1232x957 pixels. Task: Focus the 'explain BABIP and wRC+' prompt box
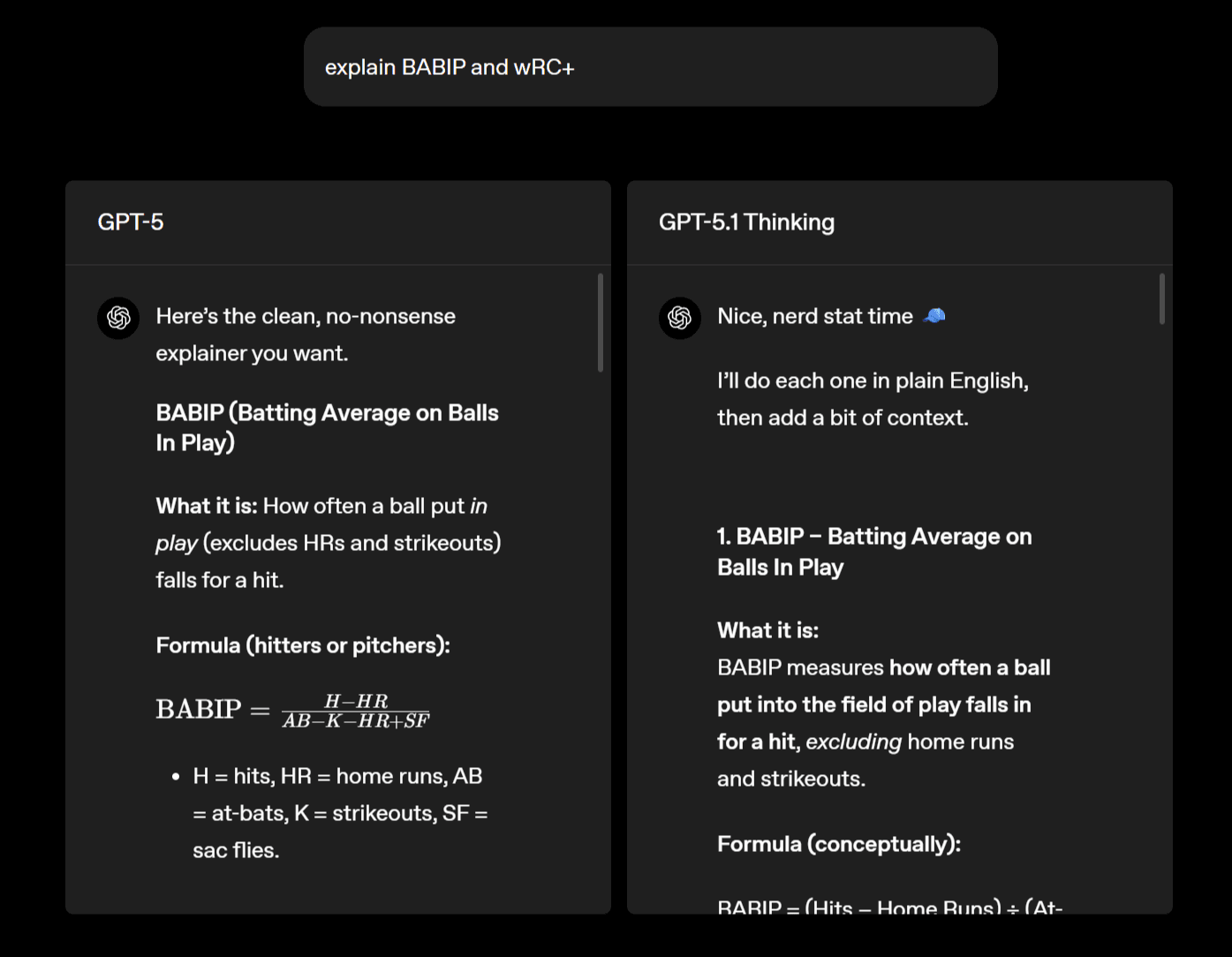[x=650, y=67]
